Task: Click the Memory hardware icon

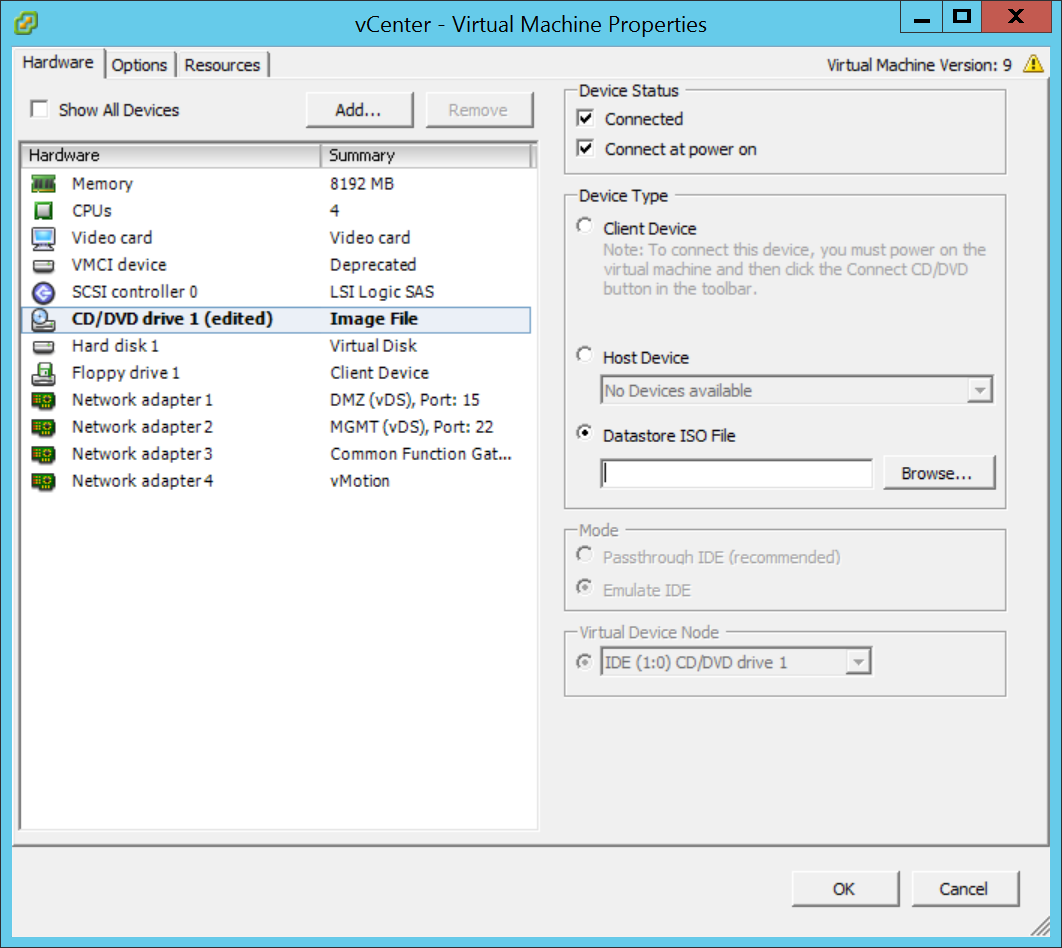Action: (43, 184)
